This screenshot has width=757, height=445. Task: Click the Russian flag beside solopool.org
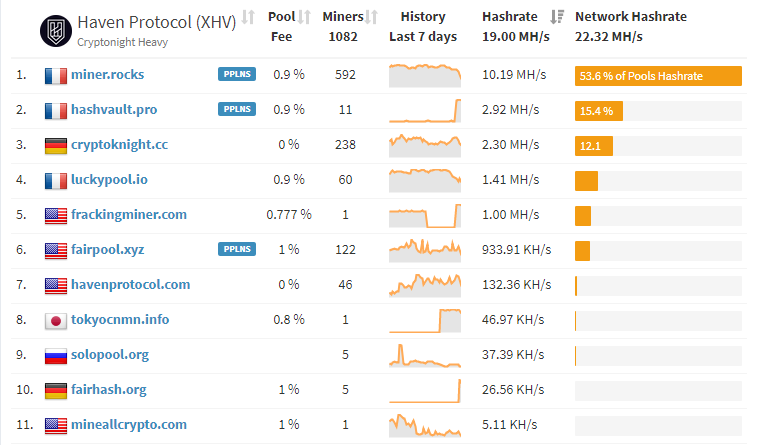point(56,355)
